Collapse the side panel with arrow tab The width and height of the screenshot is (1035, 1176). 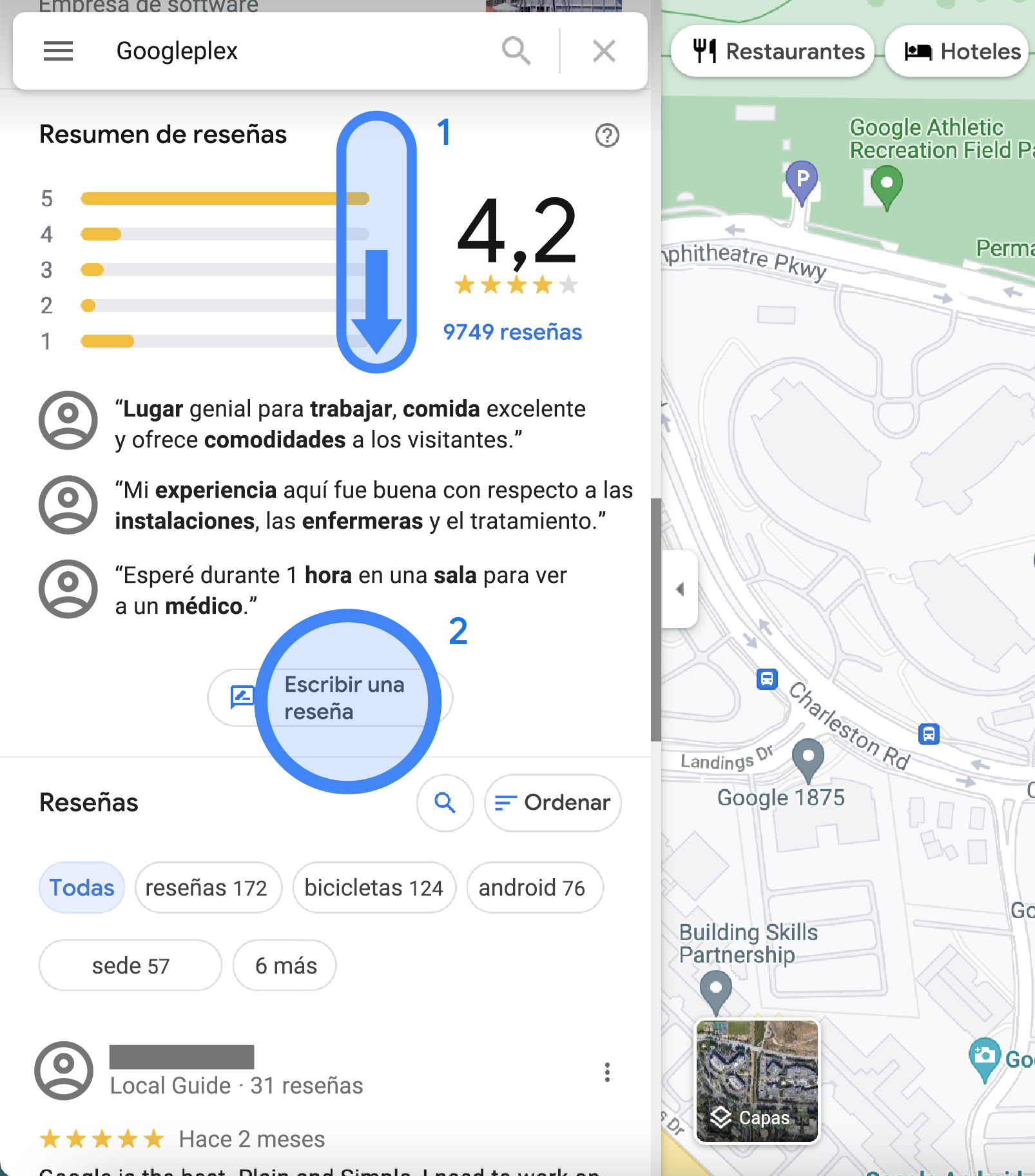680,589
